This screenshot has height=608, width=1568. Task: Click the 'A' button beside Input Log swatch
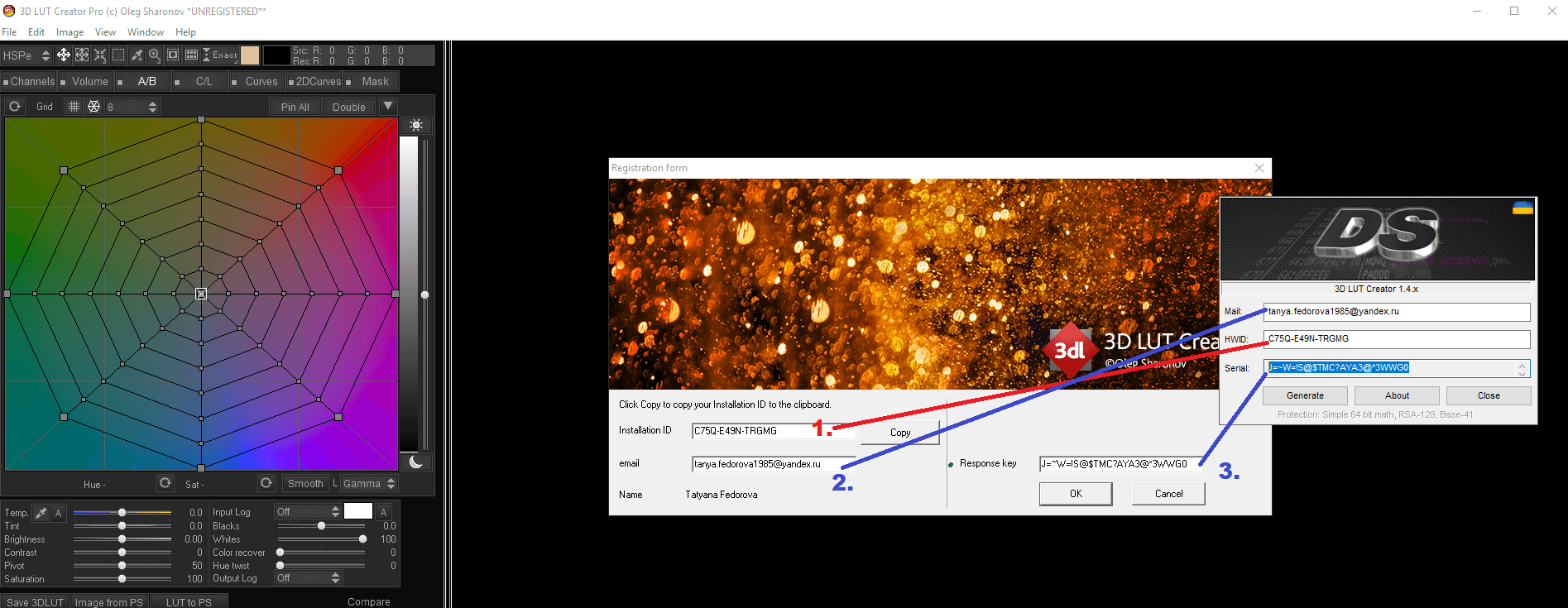click(384, 512)
